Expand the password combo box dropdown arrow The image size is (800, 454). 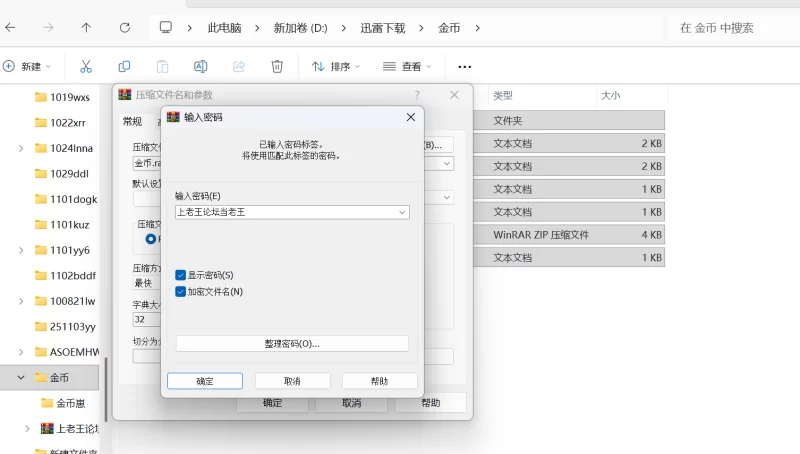pos(402,212)
